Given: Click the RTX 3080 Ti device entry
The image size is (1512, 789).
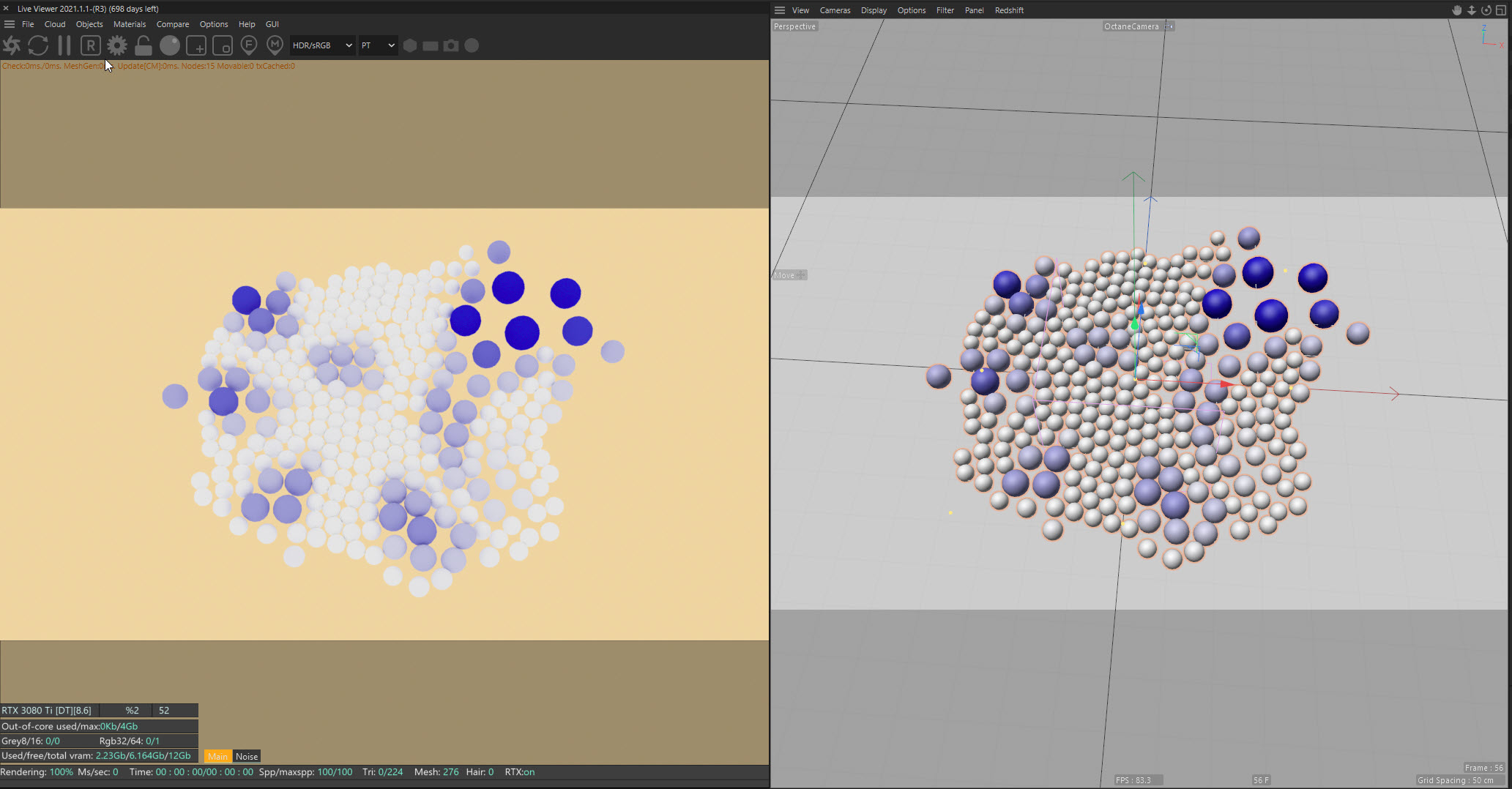Looking at the screenshot, I should 47,710.
